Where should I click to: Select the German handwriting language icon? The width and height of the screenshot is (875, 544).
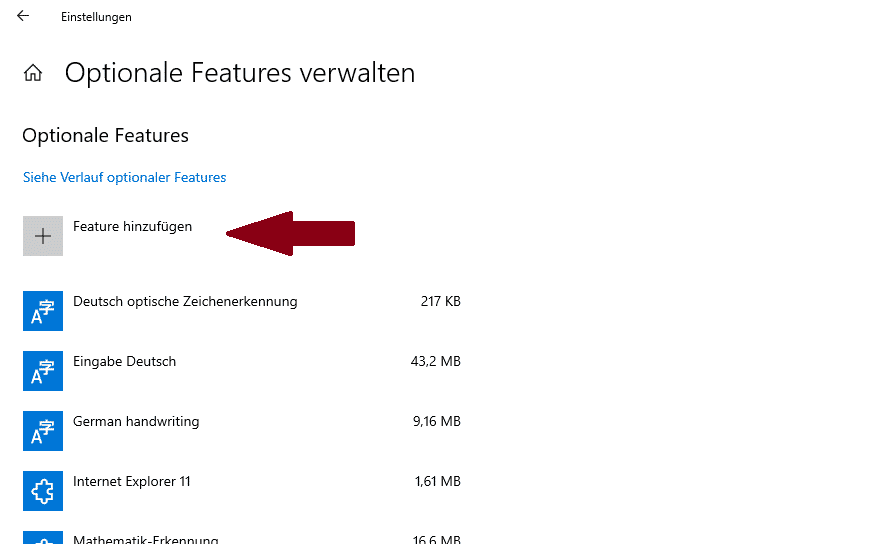pyautogui.click(x=43, y=431)
